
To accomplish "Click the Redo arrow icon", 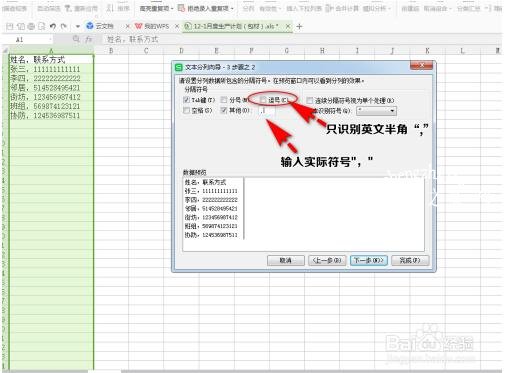I will (x=64, y=26).
